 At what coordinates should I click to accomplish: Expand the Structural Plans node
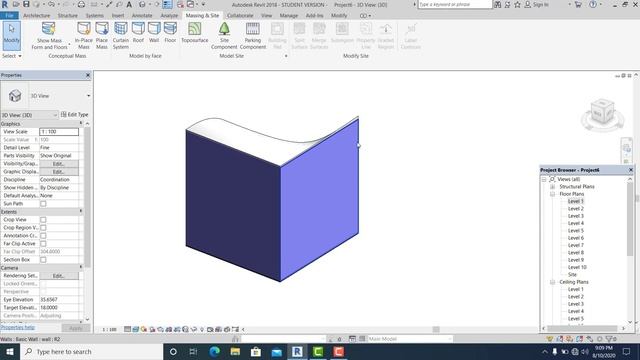pos(553,187)
